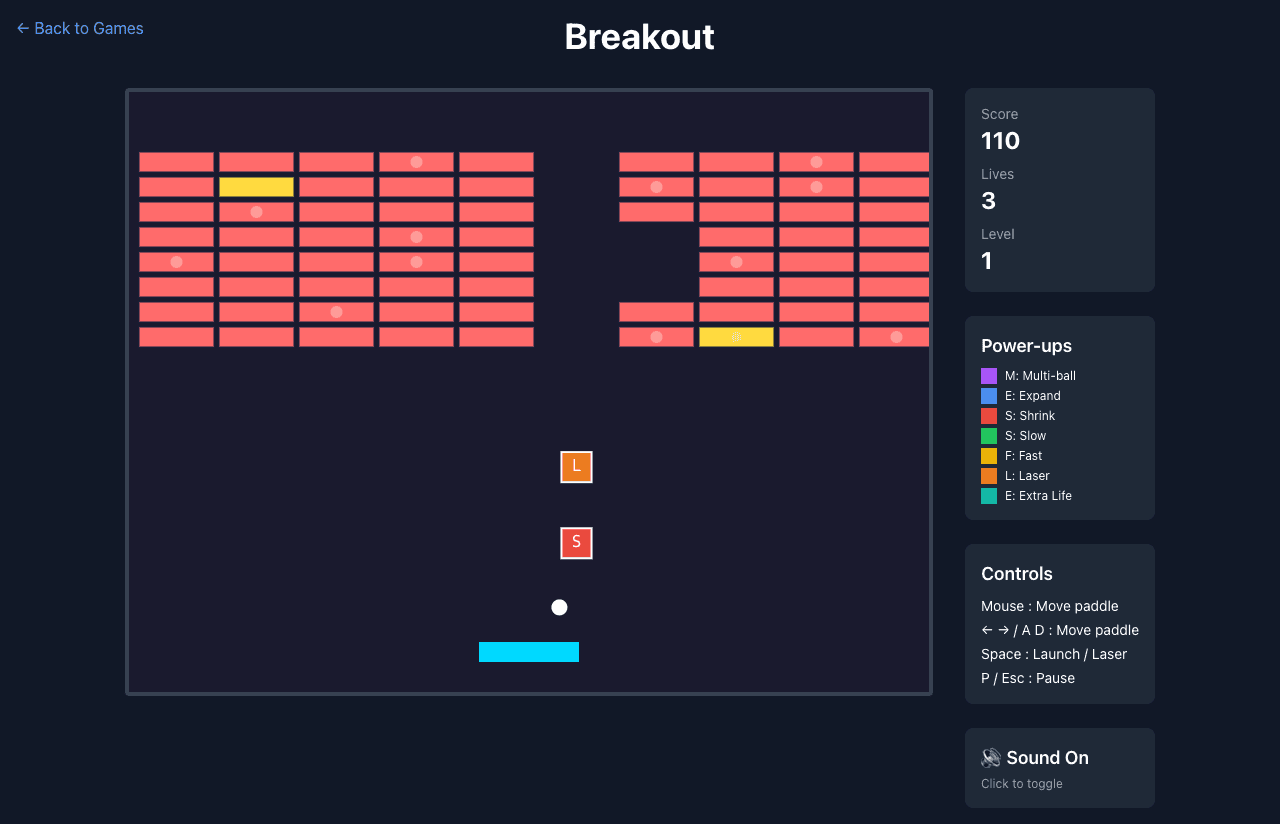Click the orange Laser power-up swatch
Viewport: 1280px width, 824px height.
click(987, 475)
